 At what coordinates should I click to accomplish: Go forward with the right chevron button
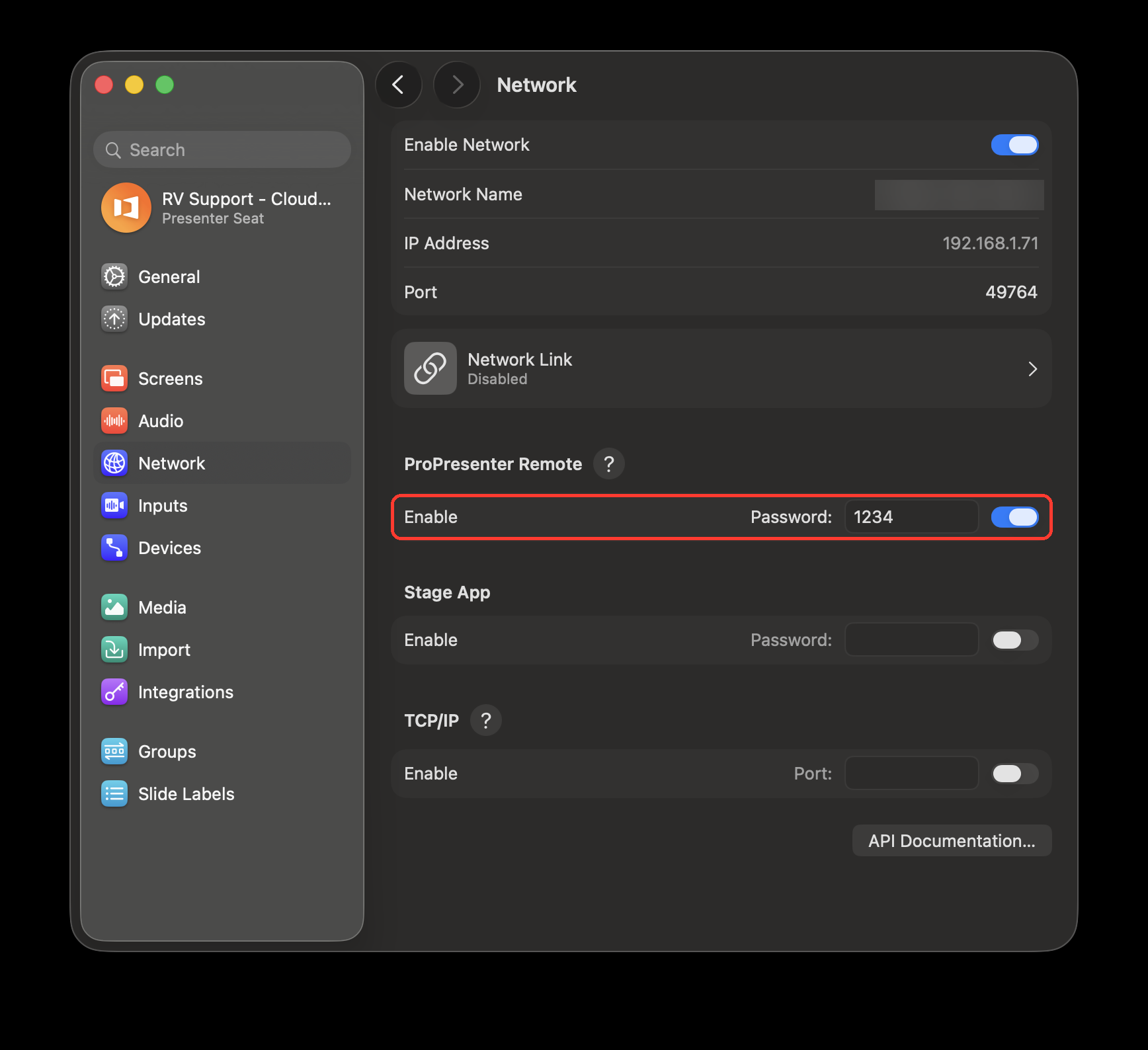click(457, 85)
